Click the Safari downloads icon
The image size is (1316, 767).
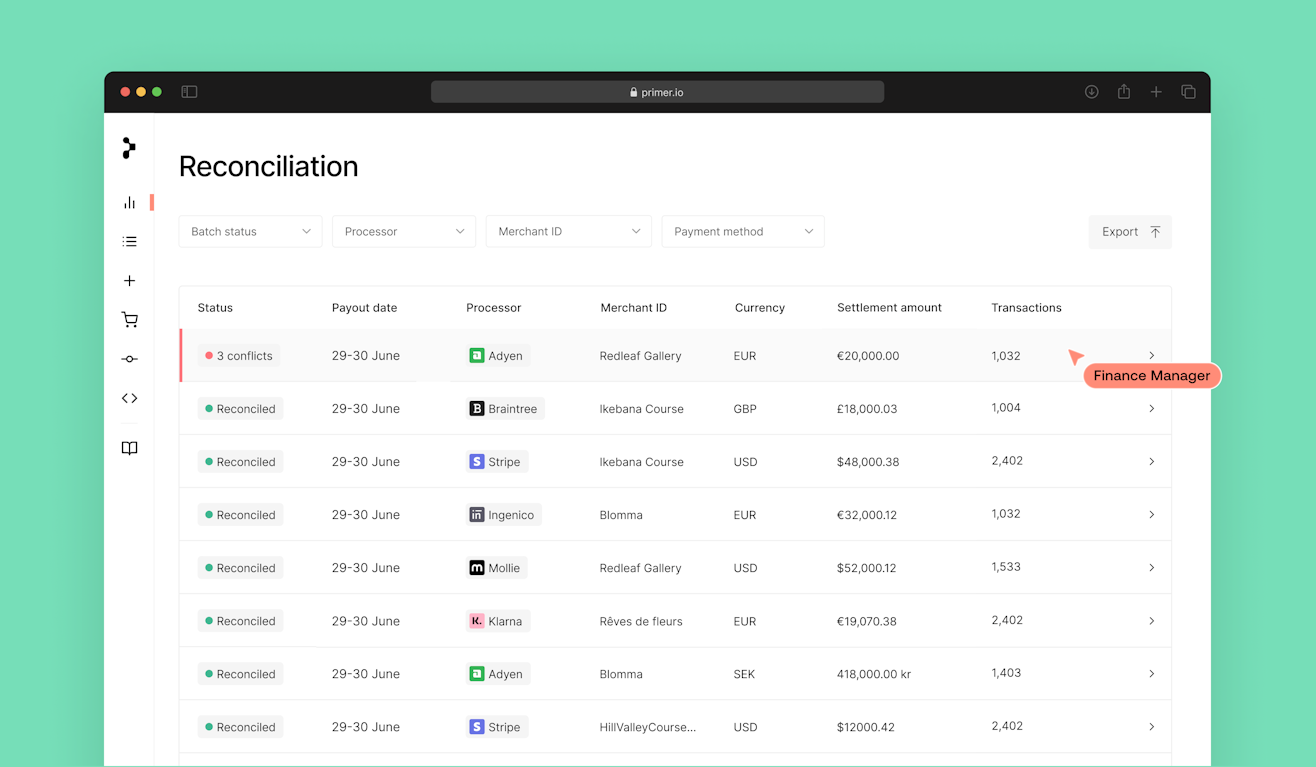1091,92
